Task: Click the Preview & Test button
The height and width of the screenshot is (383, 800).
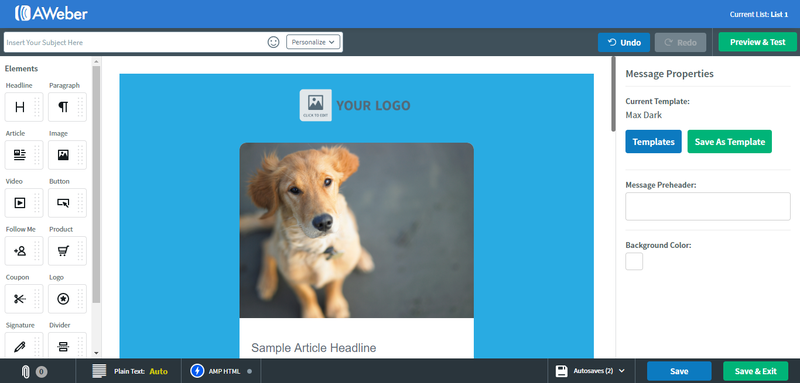Action: pos(758,42)
